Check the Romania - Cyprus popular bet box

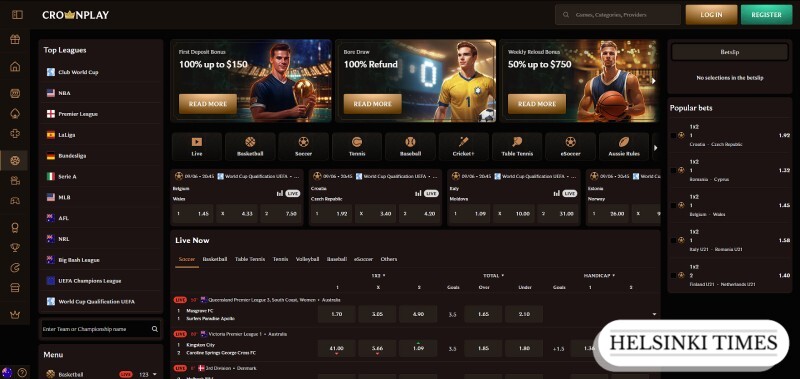coord(673,170)
